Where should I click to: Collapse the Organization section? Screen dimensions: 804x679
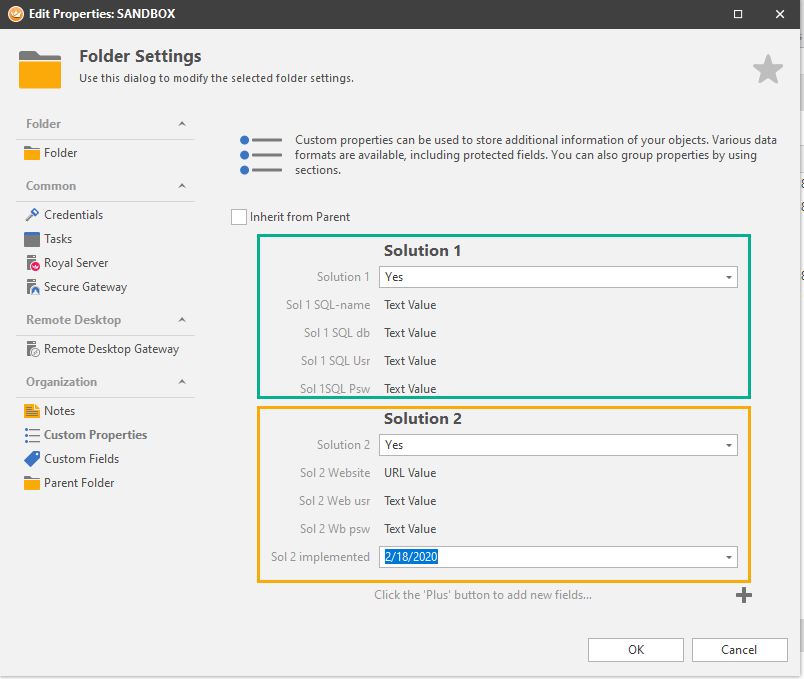182,382
